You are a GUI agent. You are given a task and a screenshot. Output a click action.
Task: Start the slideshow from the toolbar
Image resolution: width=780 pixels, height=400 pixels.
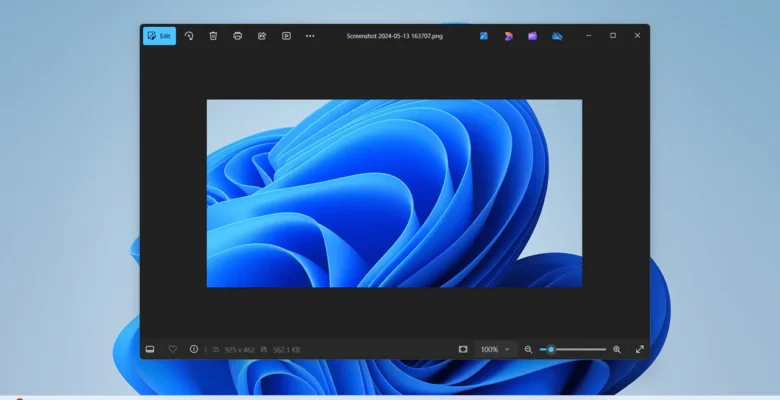pyautogui.click(x=286, y=36)
